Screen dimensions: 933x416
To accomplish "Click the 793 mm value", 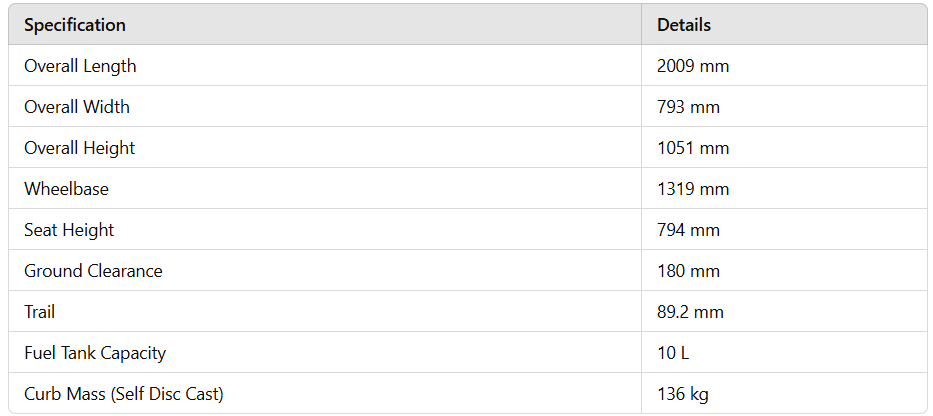I will click(x=688, y=107).
